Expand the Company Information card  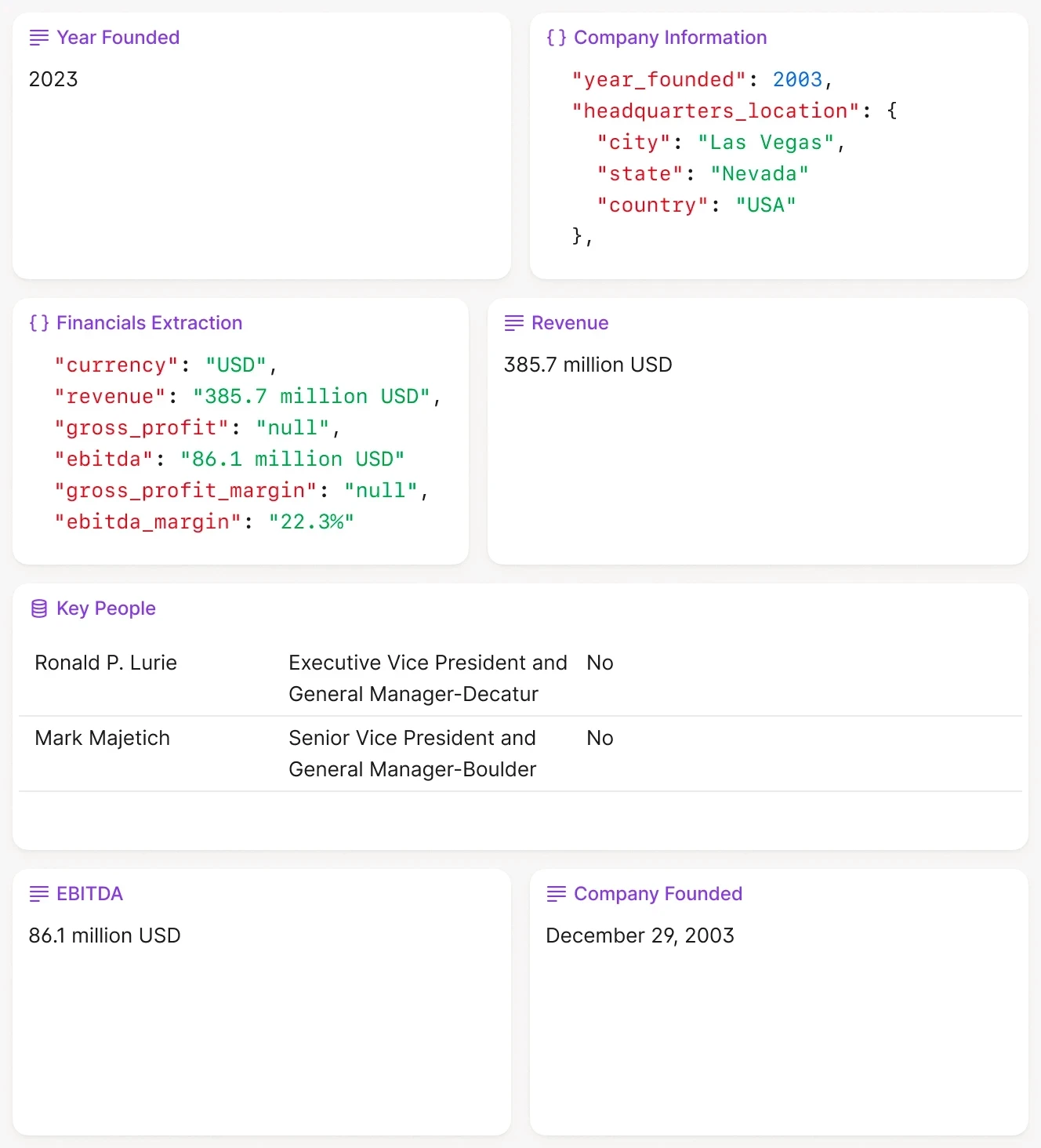pyautogui.click(x=669, y=37)
